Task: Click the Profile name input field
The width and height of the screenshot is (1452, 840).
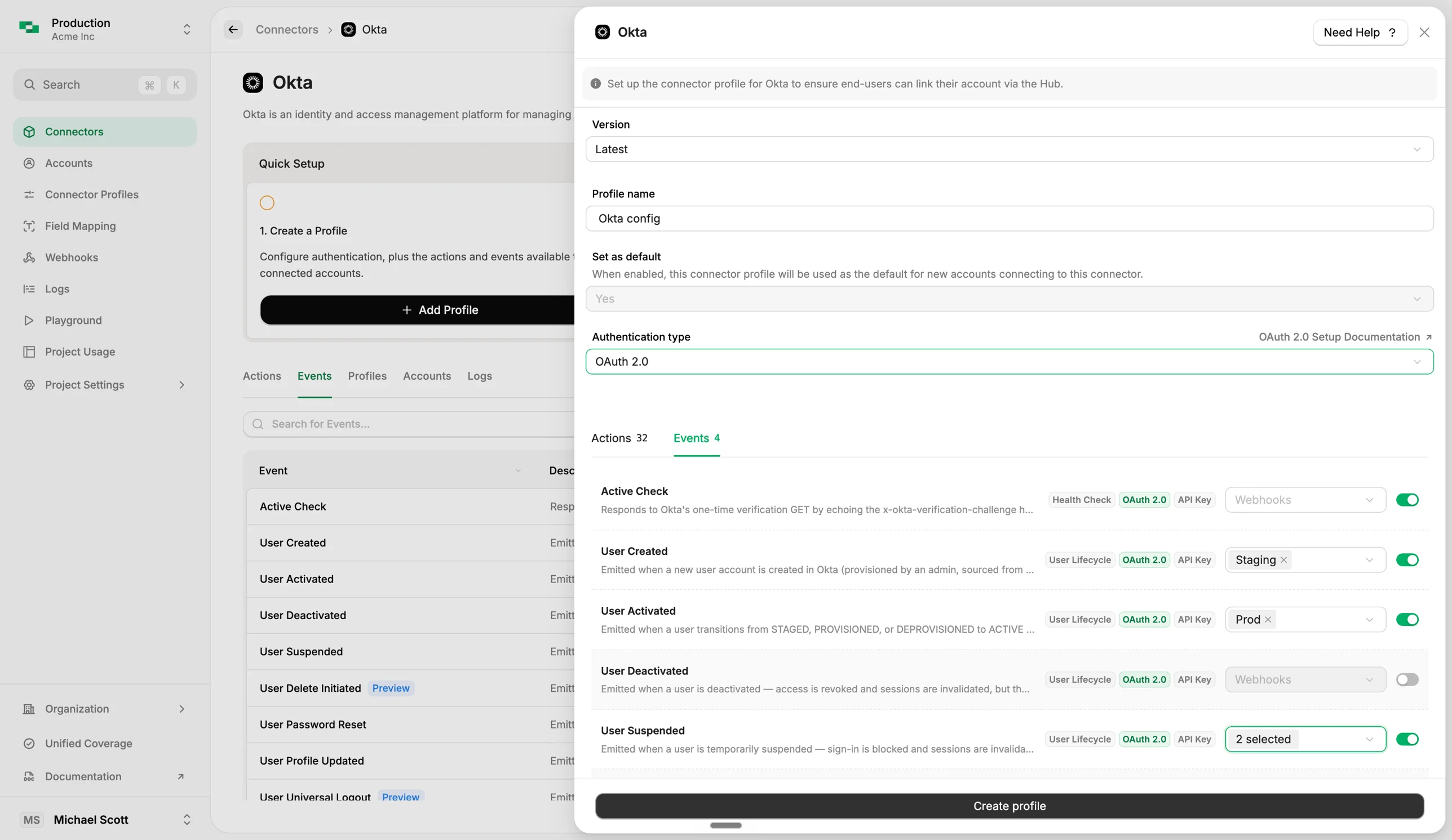Action: point(1009,219)
